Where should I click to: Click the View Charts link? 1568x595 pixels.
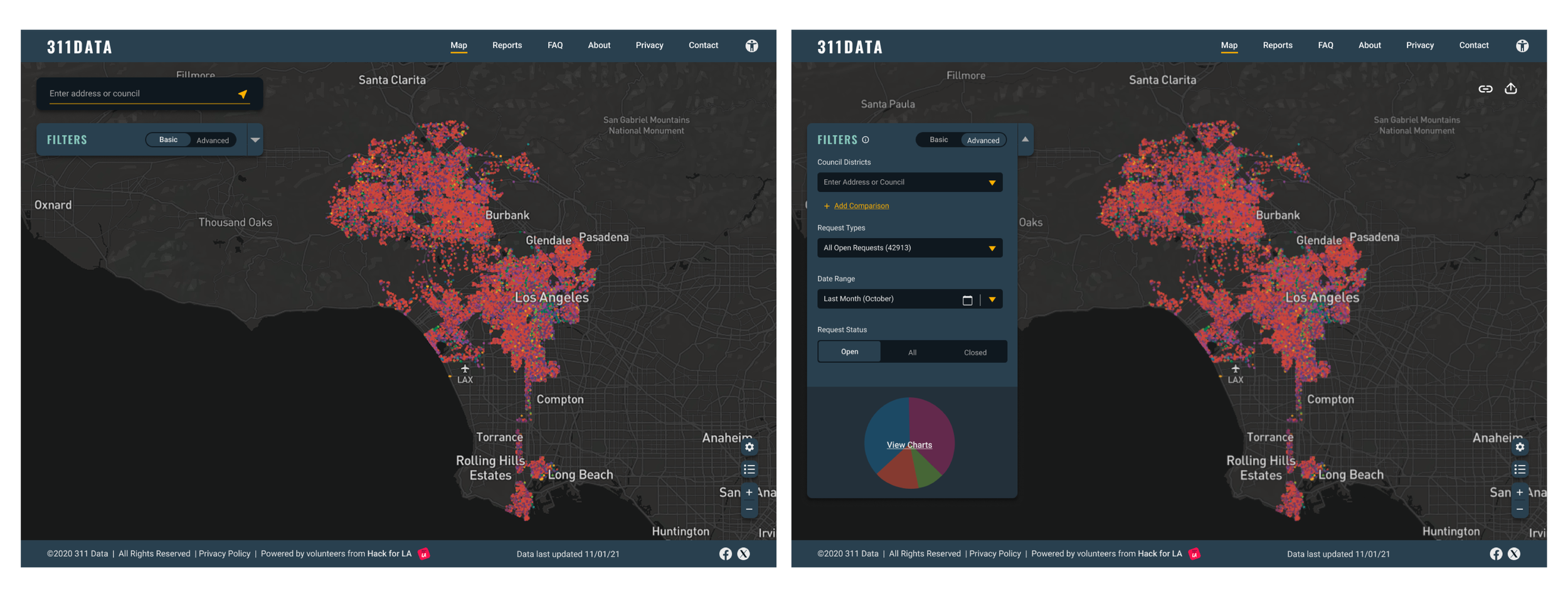909,445
